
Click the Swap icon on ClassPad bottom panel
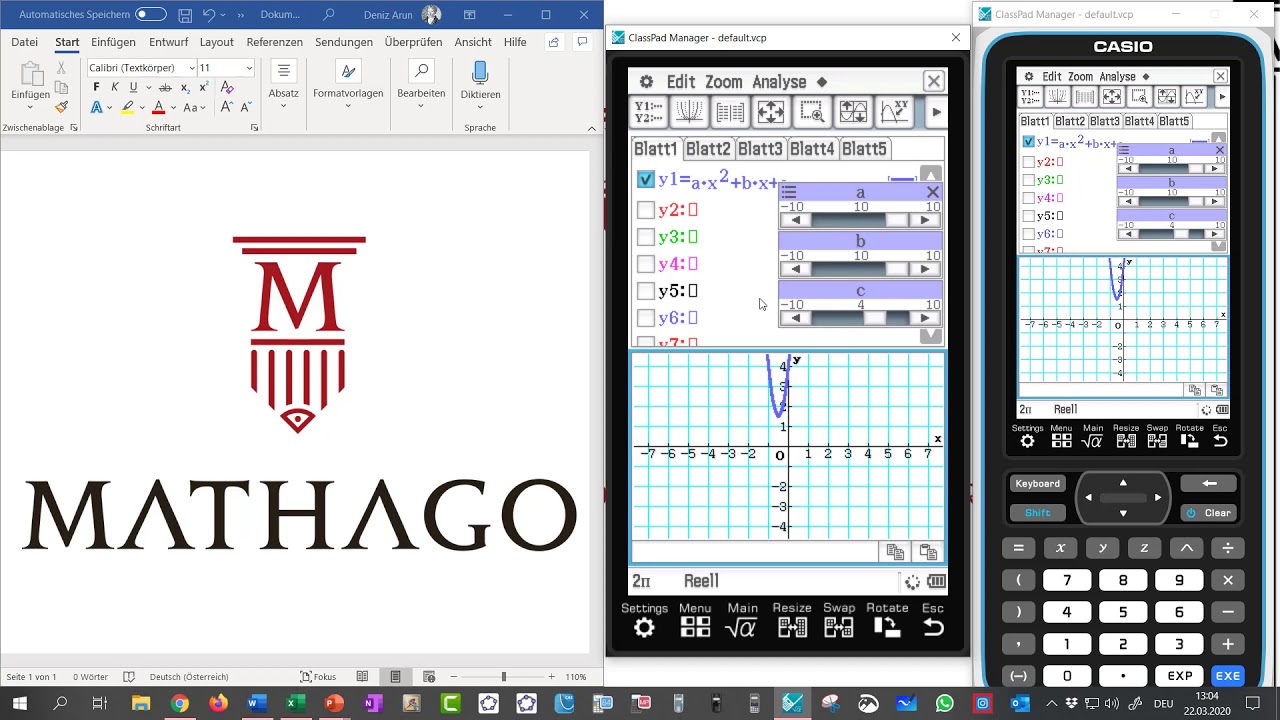click(839, 628)
